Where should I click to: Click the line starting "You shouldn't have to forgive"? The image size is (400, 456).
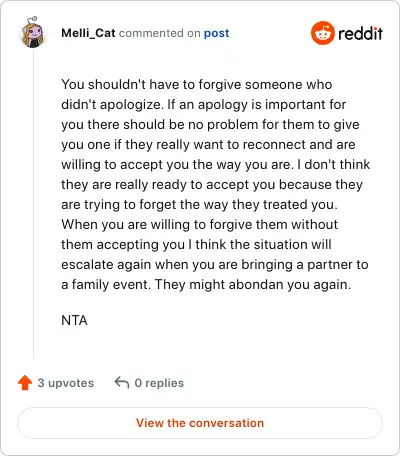[x=197, y=84]
